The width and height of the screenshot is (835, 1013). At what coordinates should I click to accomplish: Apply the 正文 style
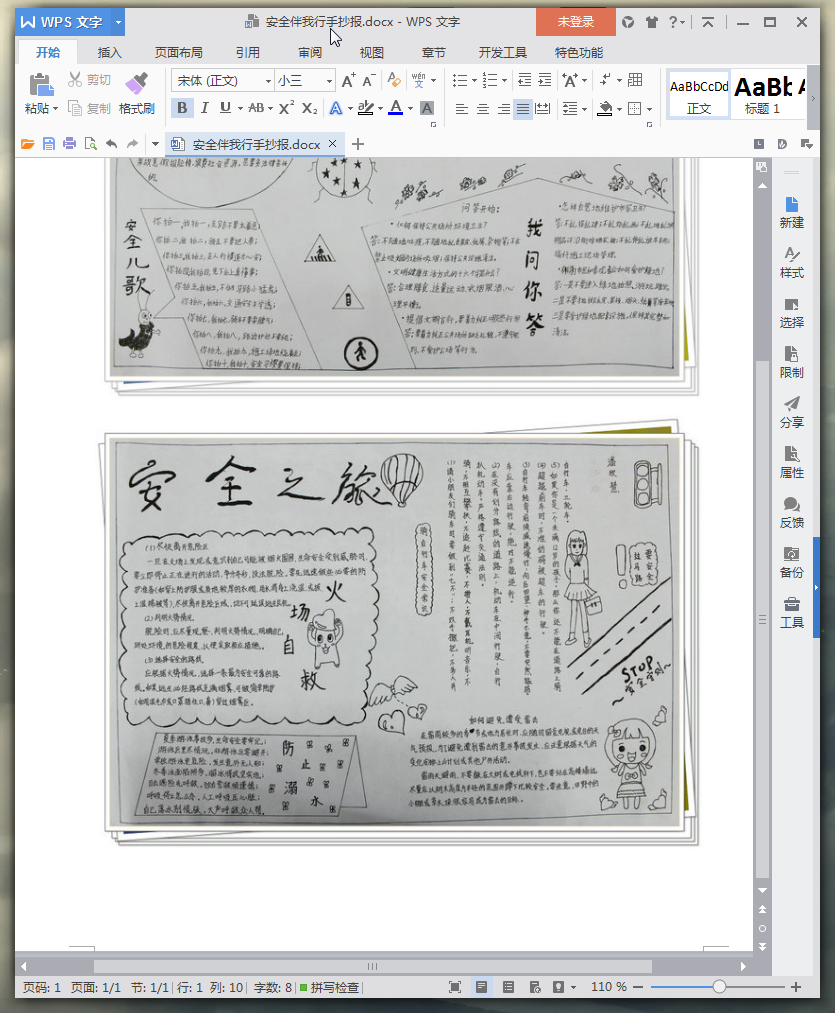click(x=698, y=94)
